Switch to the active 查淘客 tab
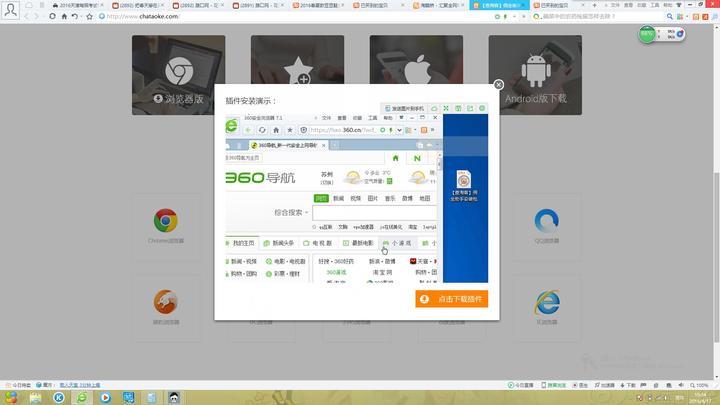The image size is (720, 405). (499, 5)
